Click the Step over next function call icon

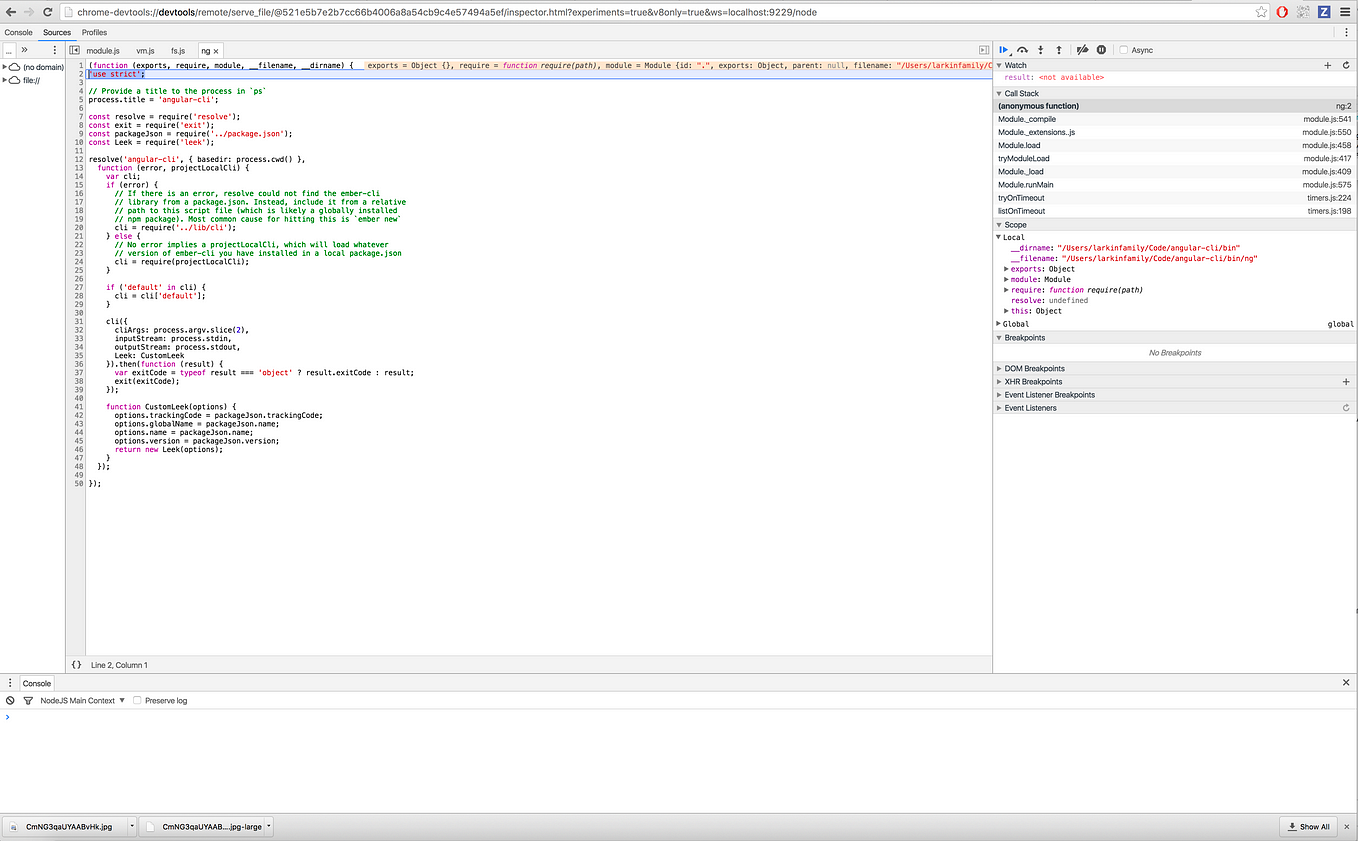point(1023,49)
